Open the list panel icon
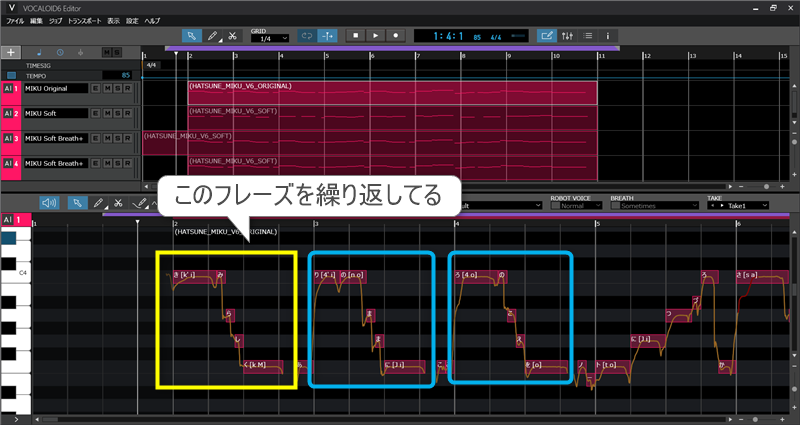 click(588, 36)
